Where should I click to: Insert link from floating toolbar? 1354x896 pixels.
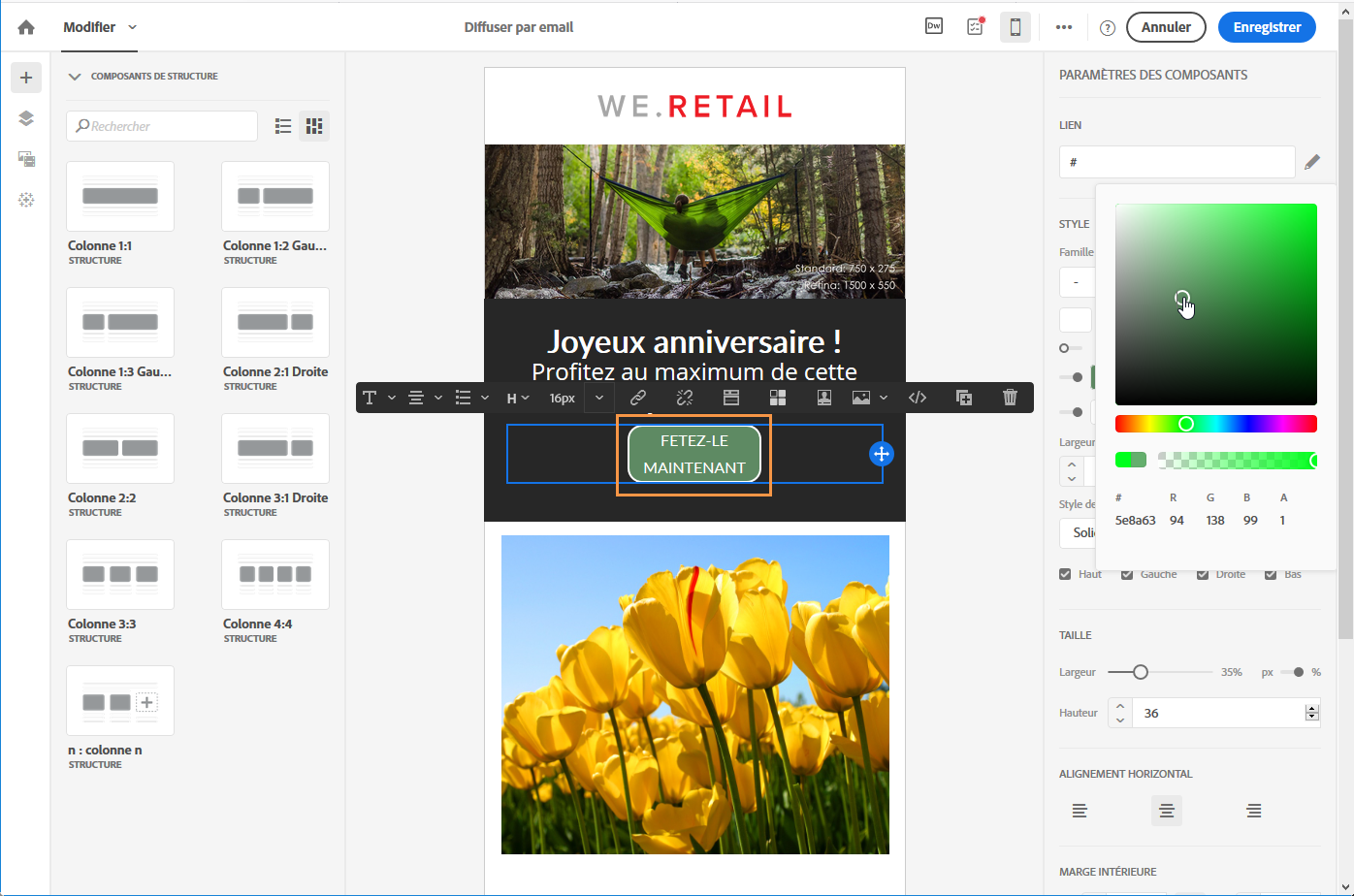tap(638, 398)
